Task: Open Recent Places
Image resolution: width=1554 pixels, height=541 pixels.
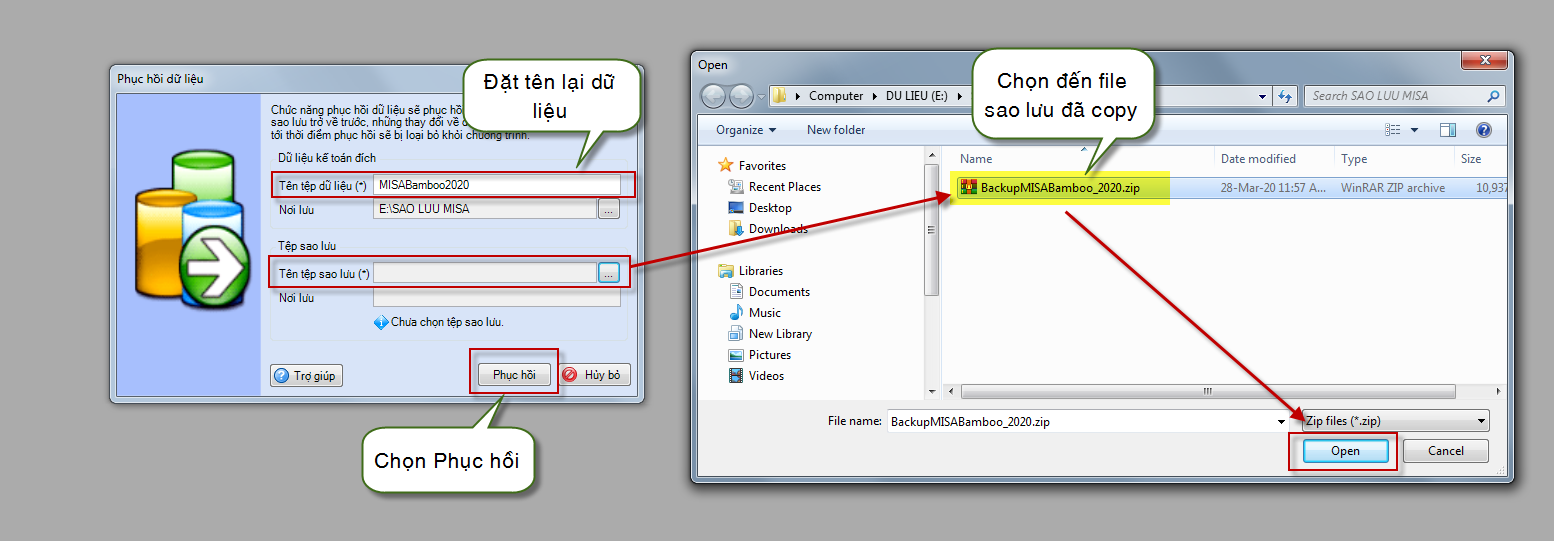Action: [785, 187]
